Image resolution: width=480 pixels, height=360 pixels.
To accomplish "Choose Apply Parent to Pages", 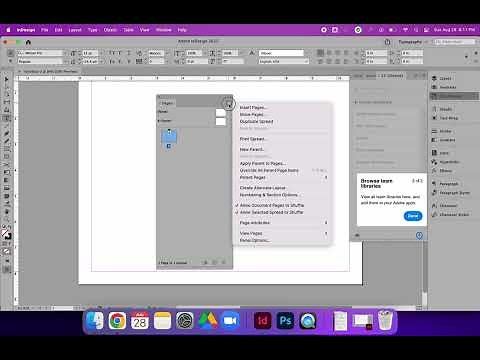I will tap(263, 163).
